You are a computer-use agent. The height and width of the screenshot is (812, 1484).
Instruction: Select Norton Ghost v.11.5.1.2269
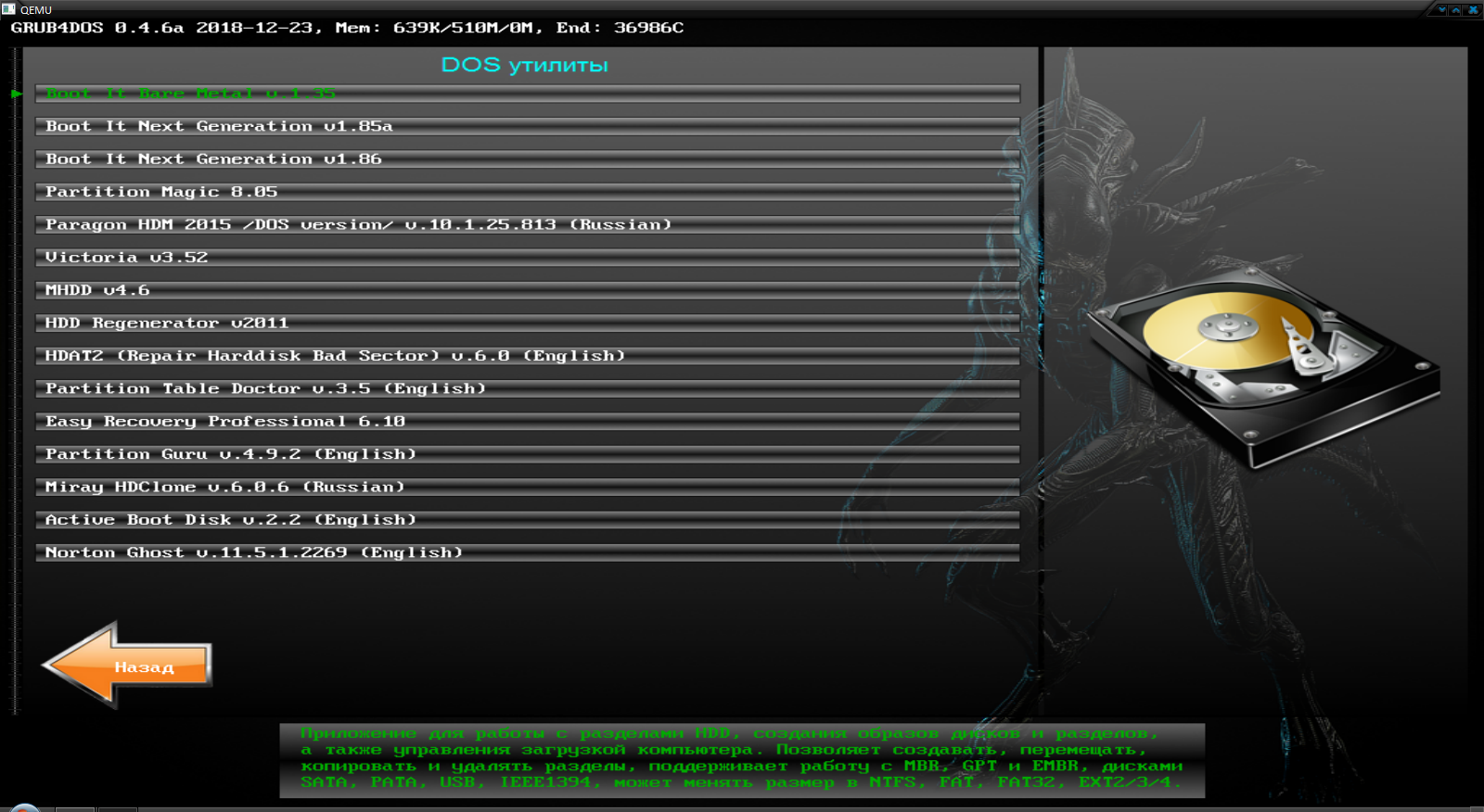point(254,552)
